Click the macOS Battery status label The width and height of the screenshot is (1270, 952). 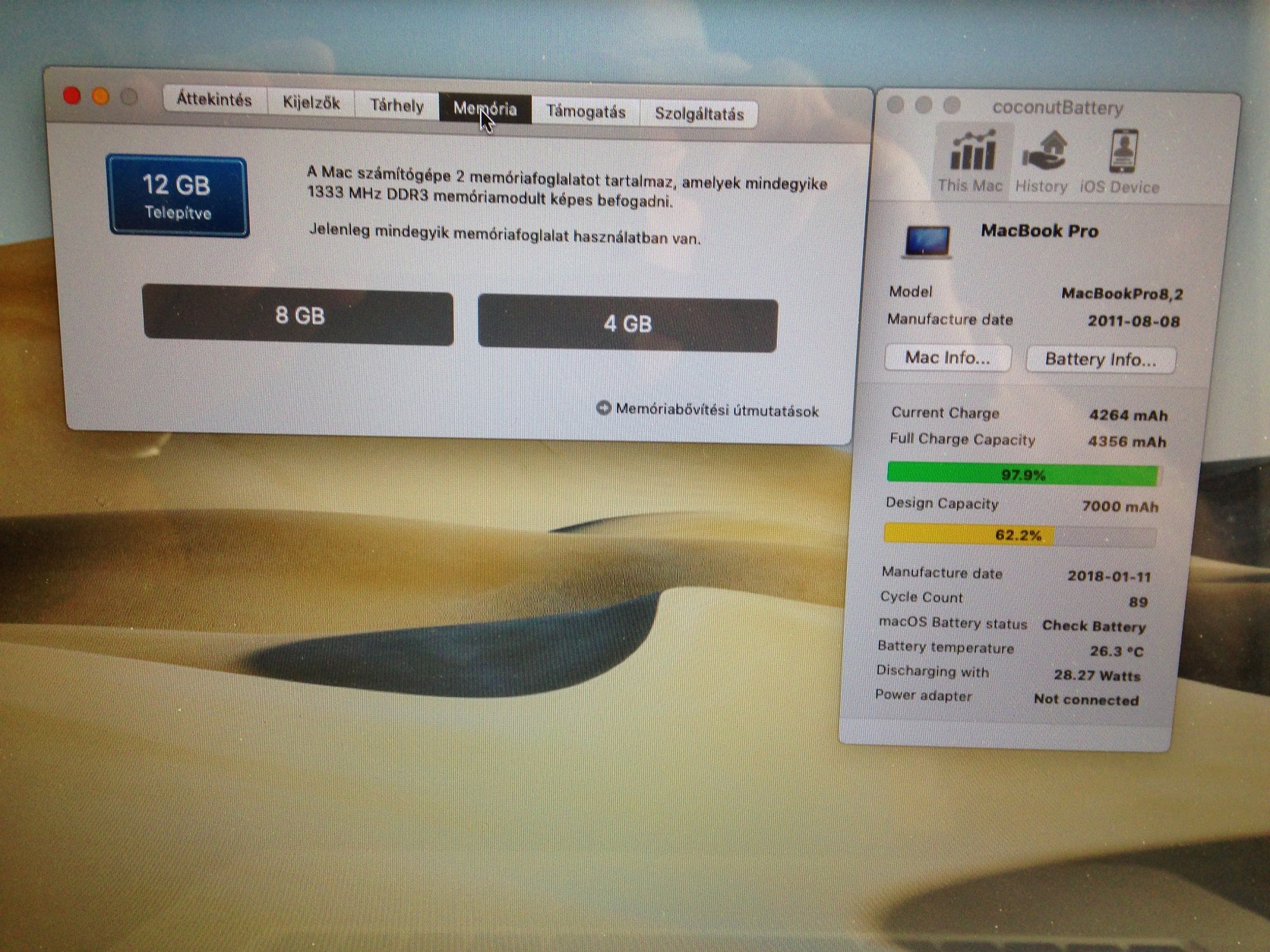point(953,623)
